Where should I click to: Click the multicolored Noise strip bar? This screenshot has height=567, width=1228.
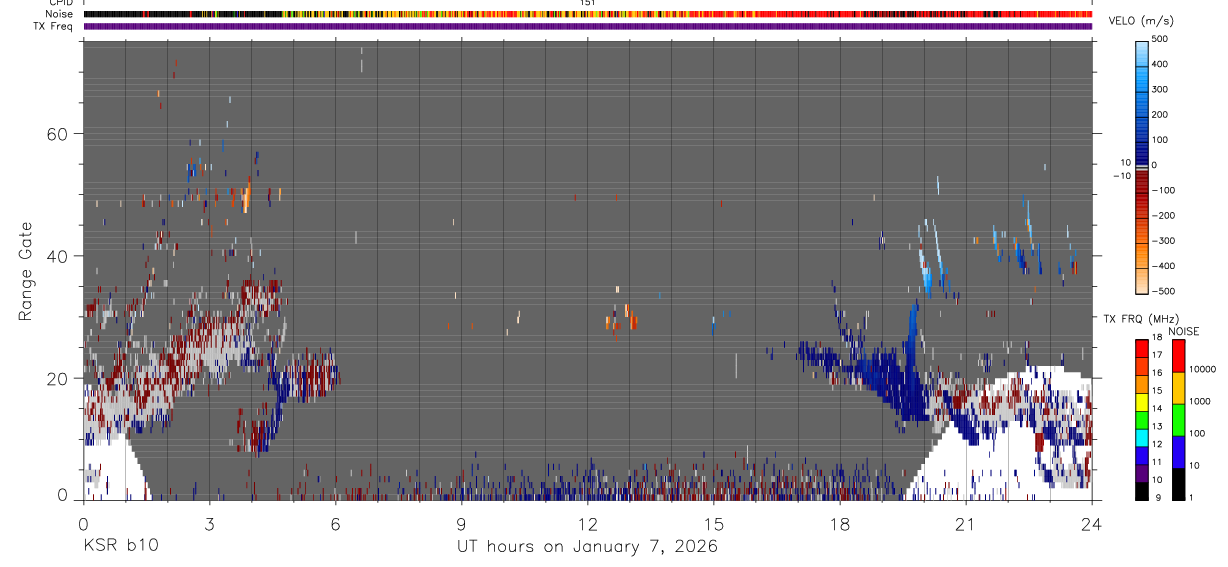coord(588,14)
